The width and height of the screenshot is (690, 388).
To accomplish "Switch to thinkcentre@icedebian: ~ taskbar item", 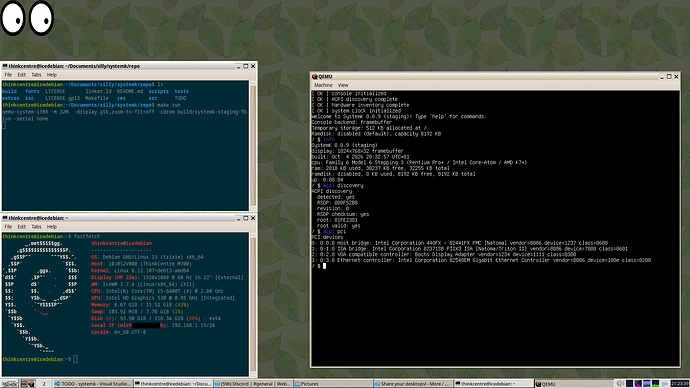I will [x=494, y=384].
